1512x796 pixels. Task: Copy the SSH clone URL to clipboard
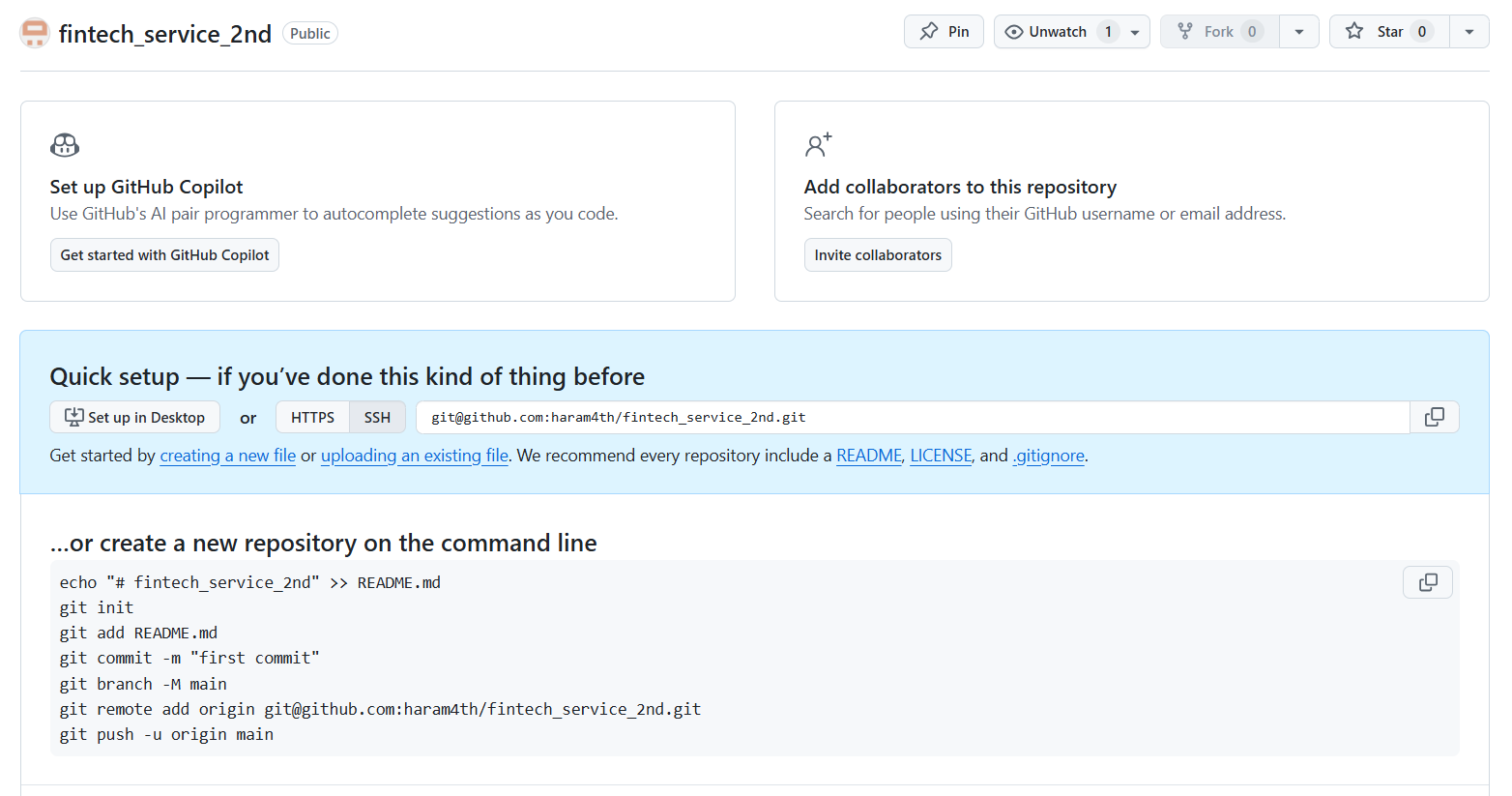click(1435, 417)
